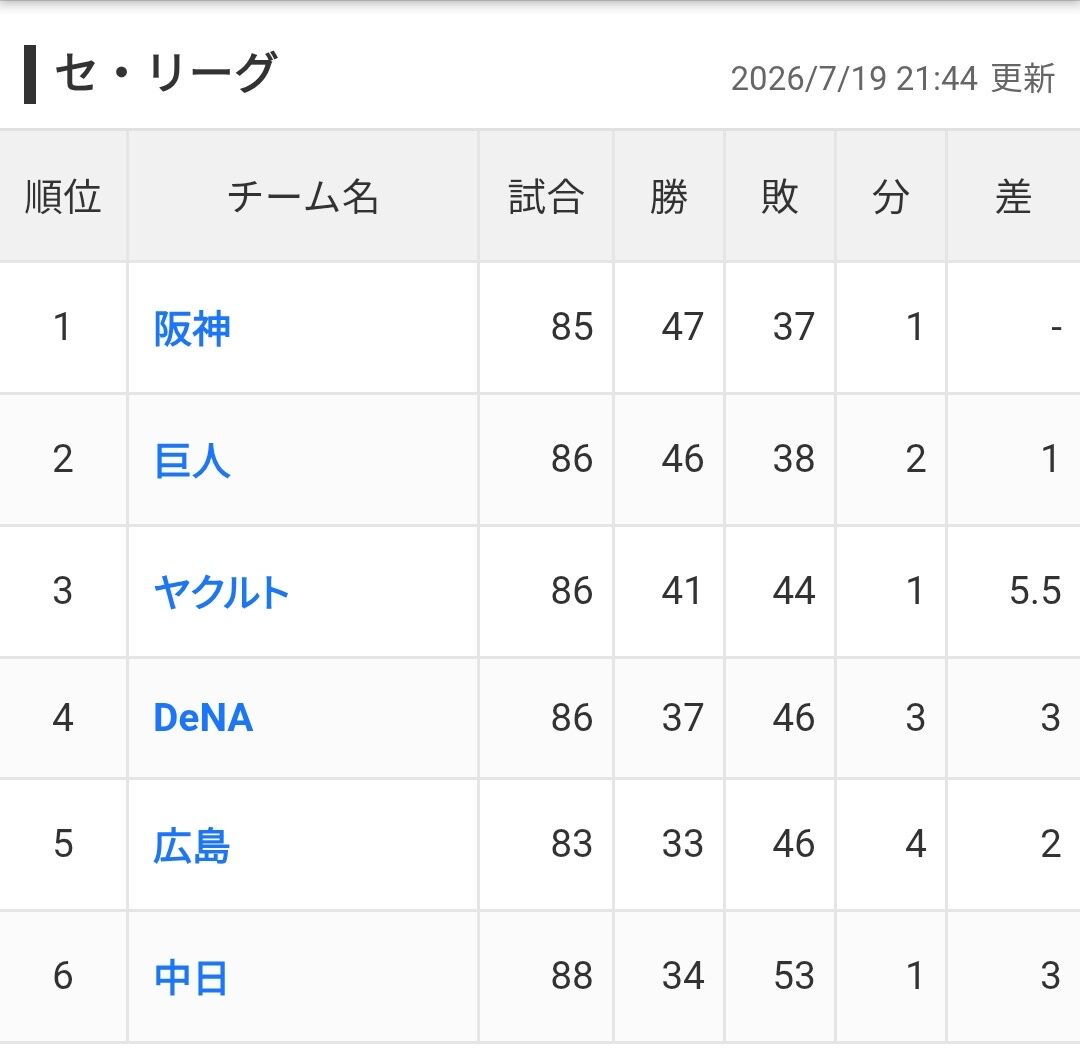
Task: Open the 巨人 team link
Action: pos(191,460)
